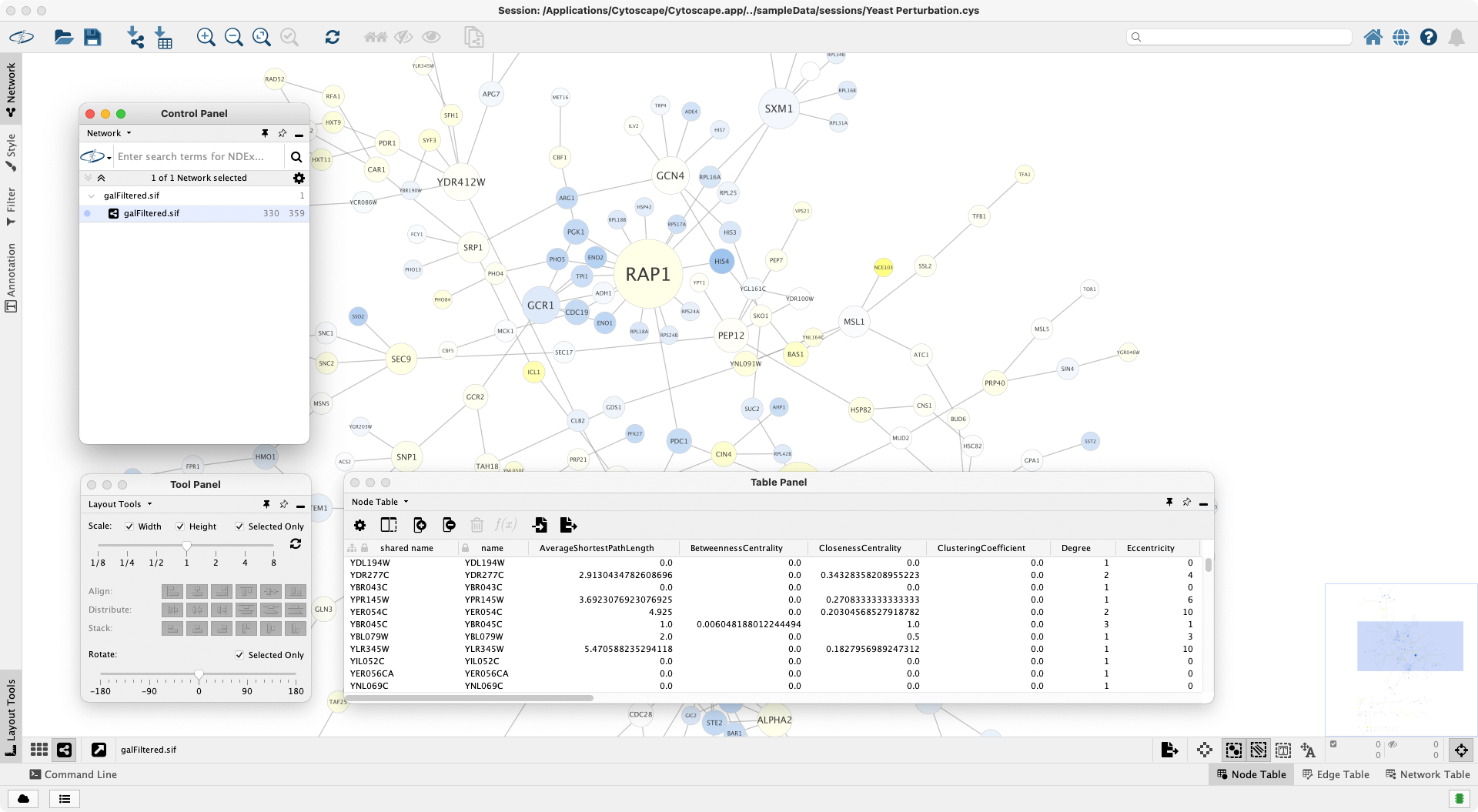Screen dimensions: 1478x812
Task: Zoom in on the network view
Action: 206,37
